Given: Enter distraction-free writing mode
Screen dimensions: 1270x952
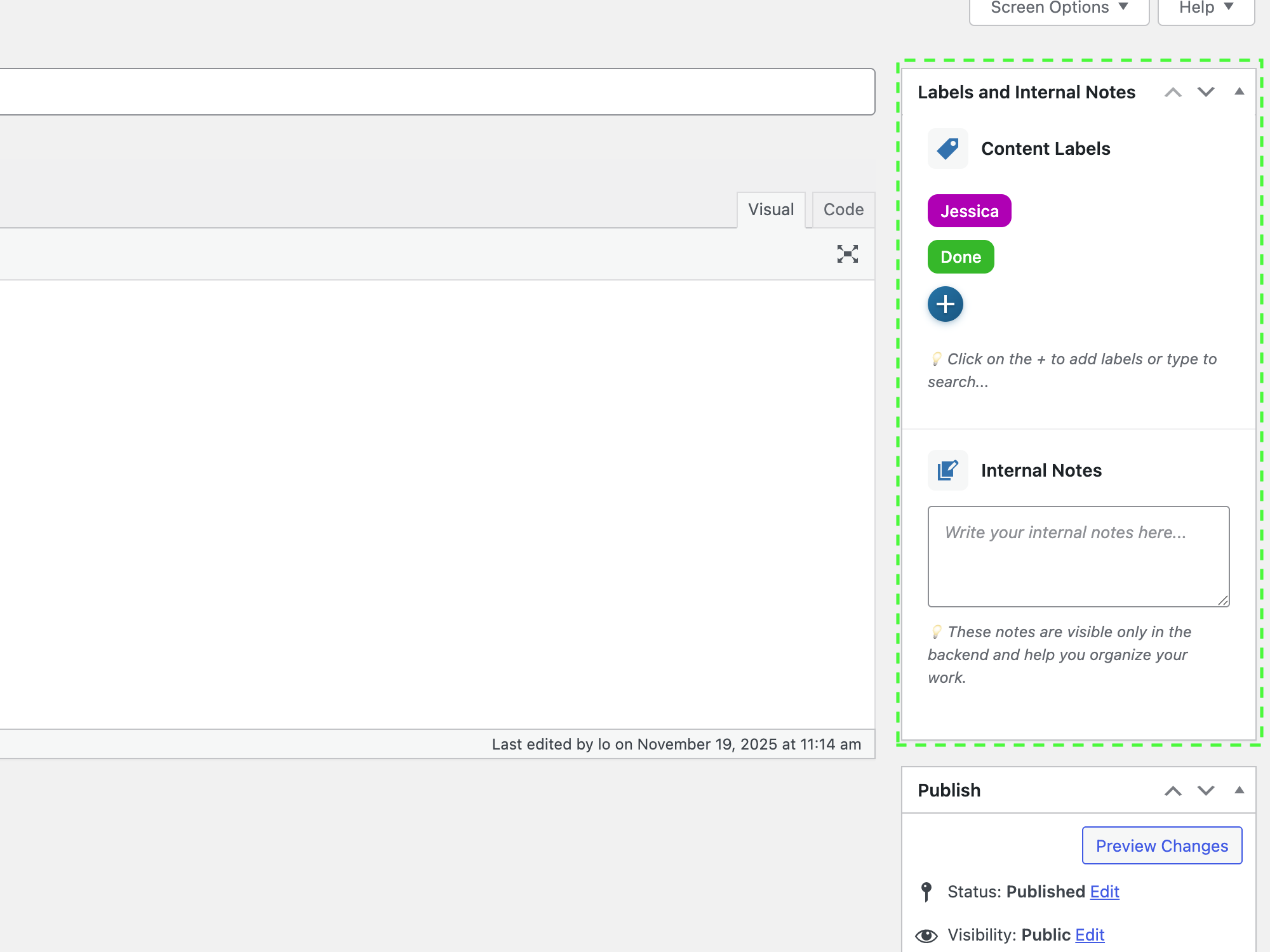Looking at the screenshot, I should tap(847, 253).
